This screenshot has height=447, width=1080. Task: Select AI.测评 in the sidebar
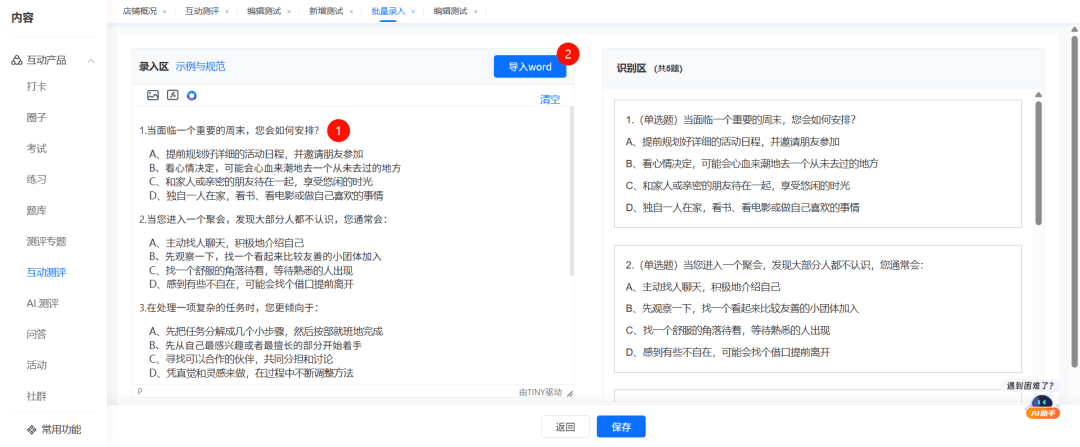[45, 302]
